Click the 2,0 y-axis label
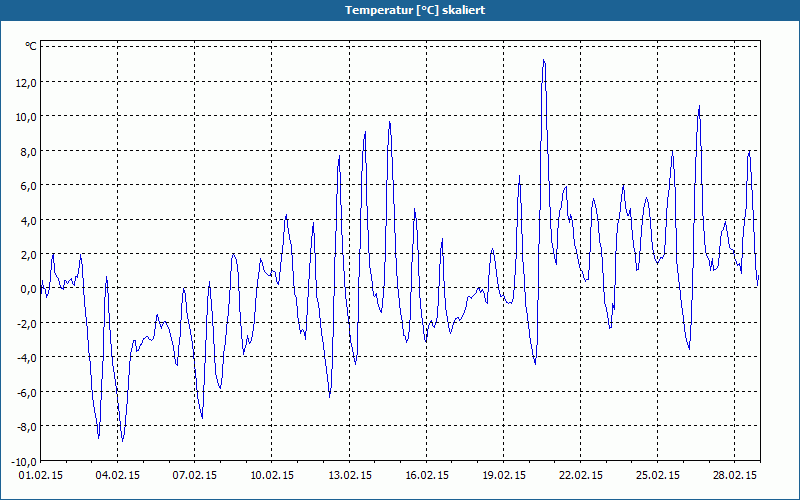Screen dimensions: 800x500 tap(29, 255)
